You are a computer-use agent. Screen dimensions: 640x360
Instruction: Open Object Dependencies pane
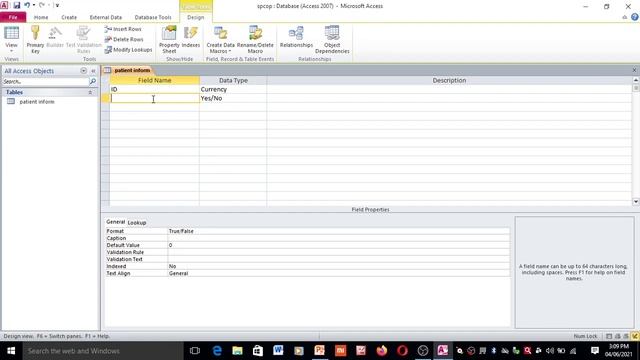(332, 39)
